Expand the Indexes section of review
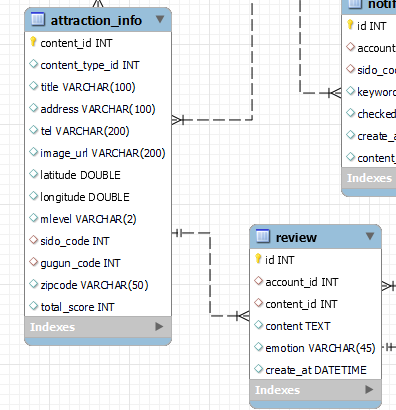396x410 pixels. (x=369, y=389)
